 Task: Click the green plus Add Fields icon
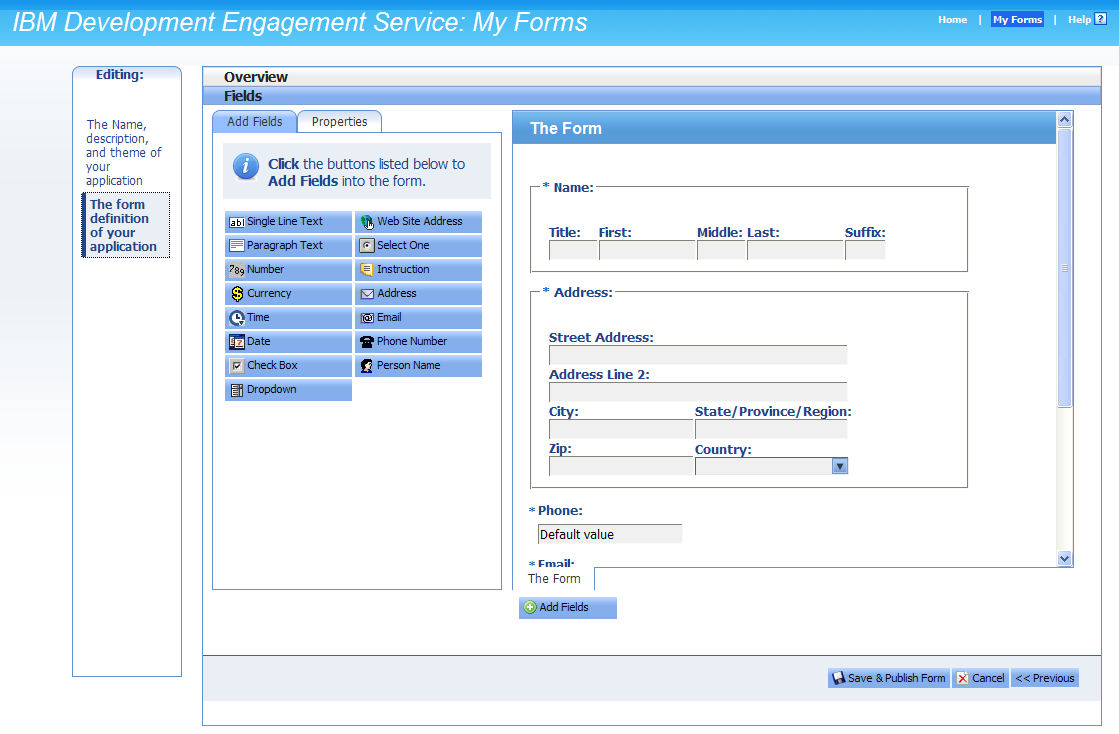(x=530, y=608)
